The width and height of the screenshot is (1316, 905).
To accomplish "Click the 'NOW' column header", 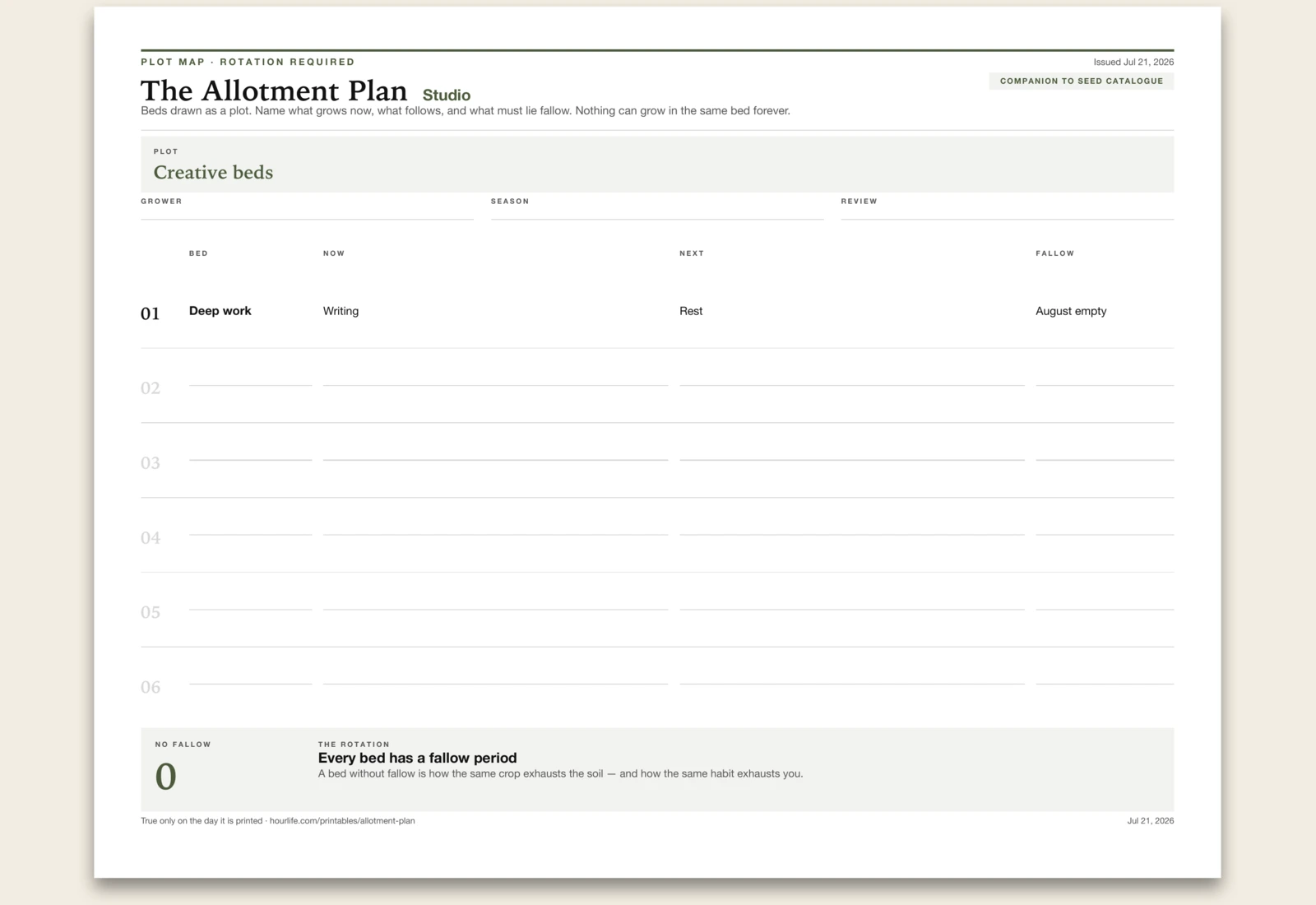I will tap(334, 253).
